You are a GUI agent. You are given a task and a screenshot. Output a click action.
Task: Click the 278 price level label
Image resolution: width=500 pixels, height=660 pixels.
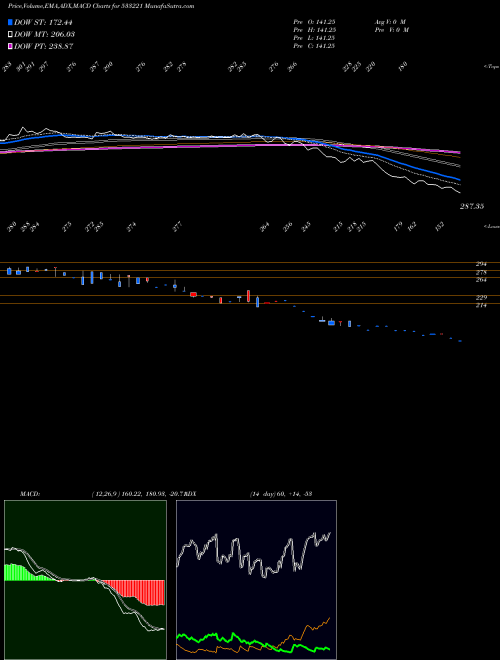coord(481,272)
